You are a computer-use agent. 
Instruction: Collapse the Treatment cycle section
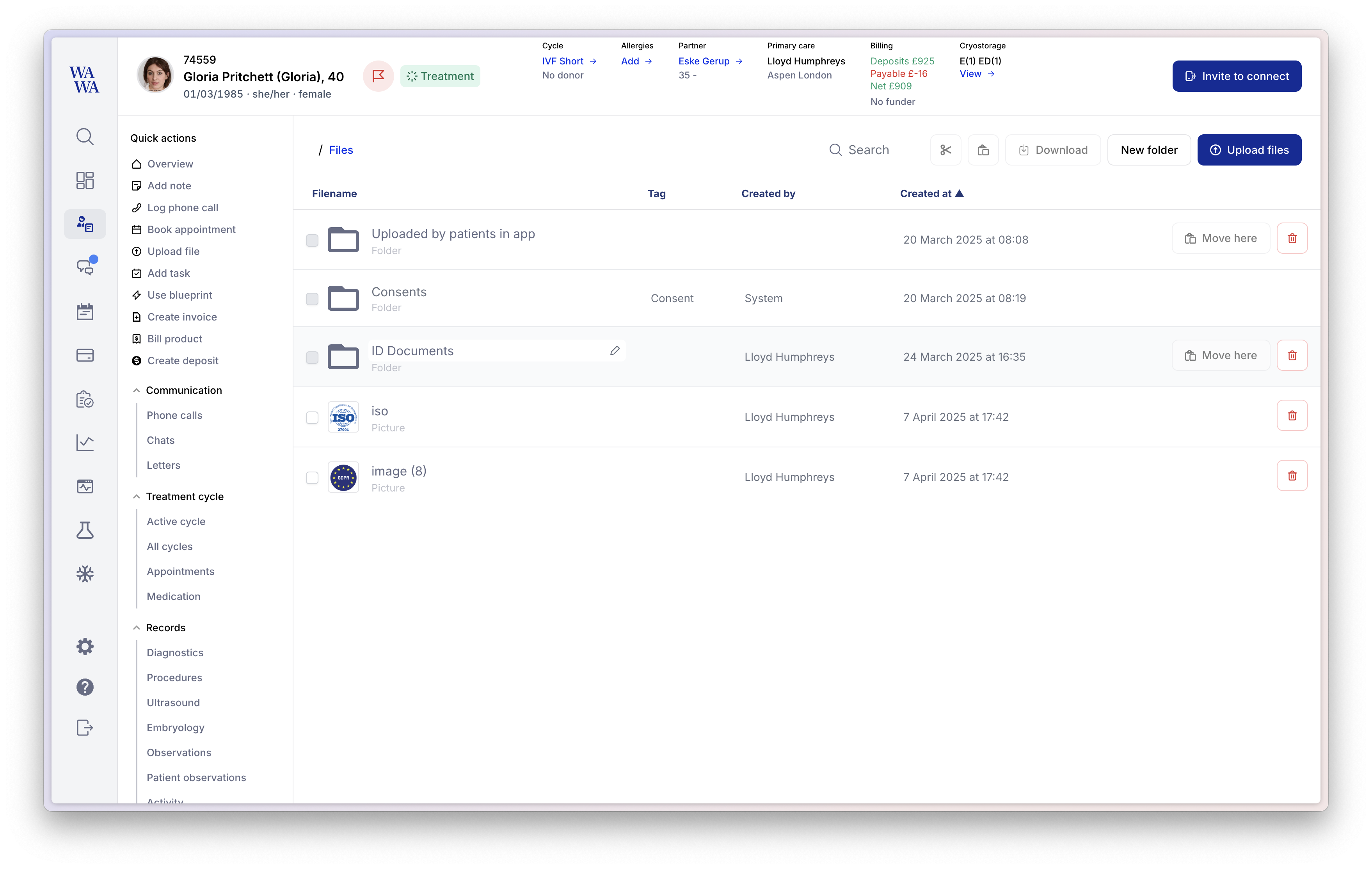click(x=136, y=496)
